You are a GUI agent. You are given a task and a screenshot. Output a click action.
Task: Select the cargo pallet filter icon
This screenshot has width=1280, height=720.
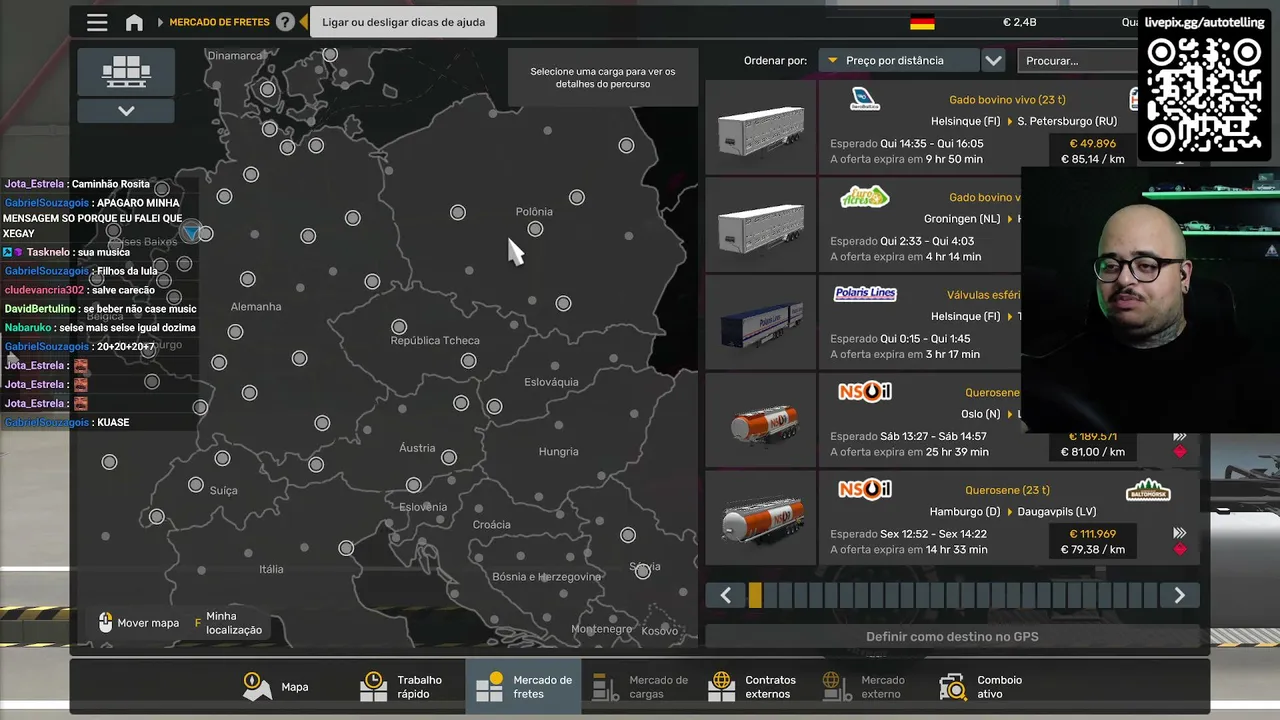(x=126, y=72)
